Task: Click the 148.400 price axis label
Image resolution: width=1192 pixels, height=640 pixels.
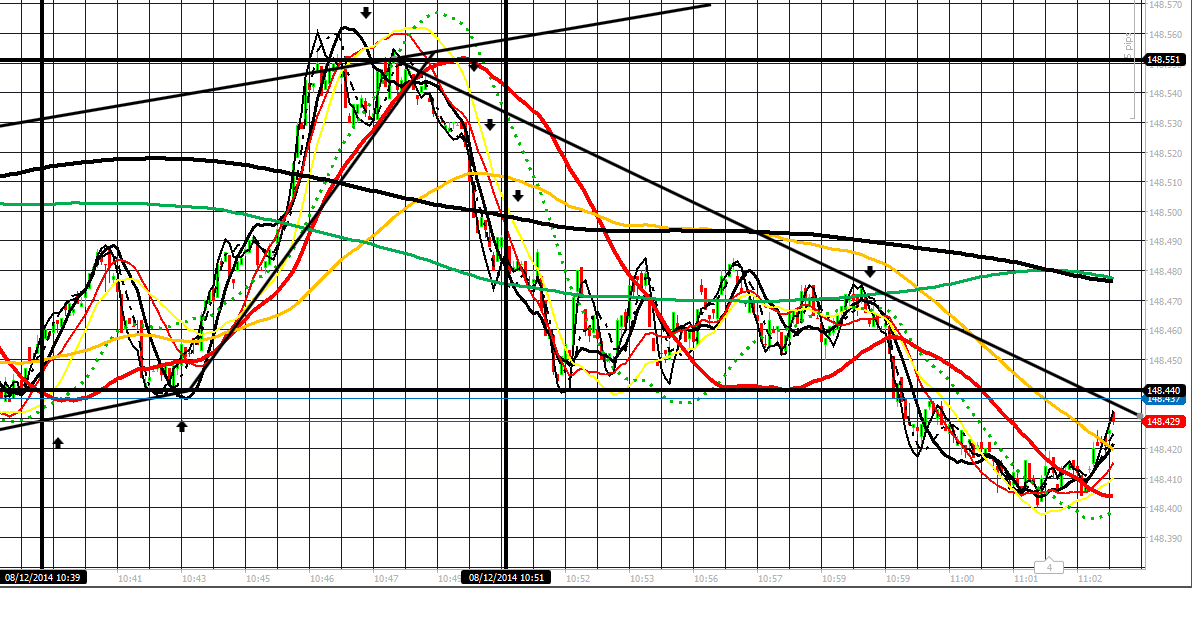Action: (x=1165, y=509)
